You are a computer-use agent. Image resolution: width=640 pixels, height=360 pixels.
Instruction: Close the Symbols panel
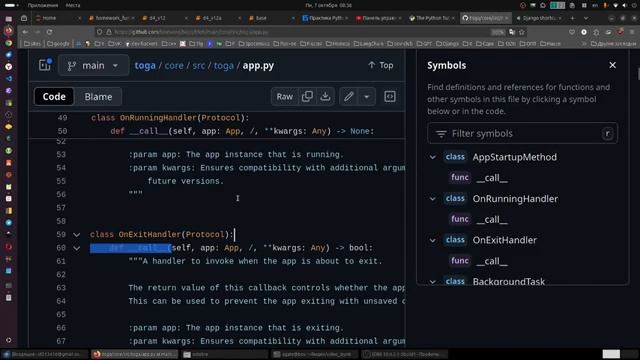click(x=612, y=65)
